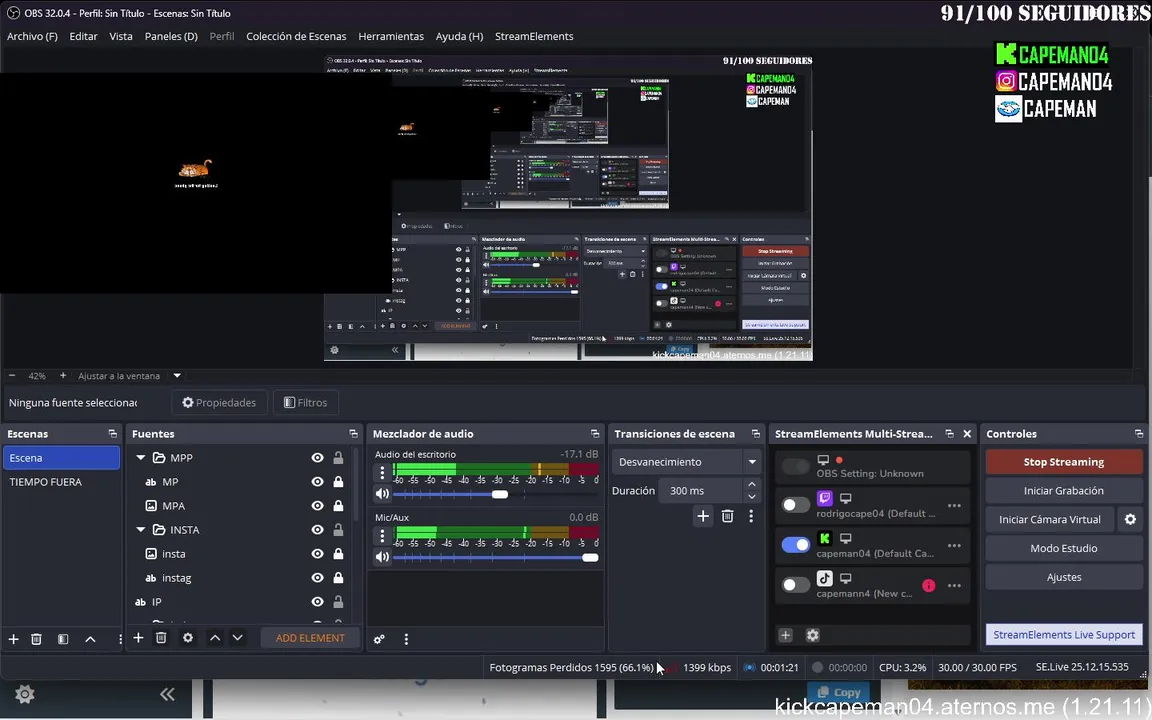This screenshot has height=720, width=1152.
Task: Open Mic/Aux options dots
Action: click(382, 536)
